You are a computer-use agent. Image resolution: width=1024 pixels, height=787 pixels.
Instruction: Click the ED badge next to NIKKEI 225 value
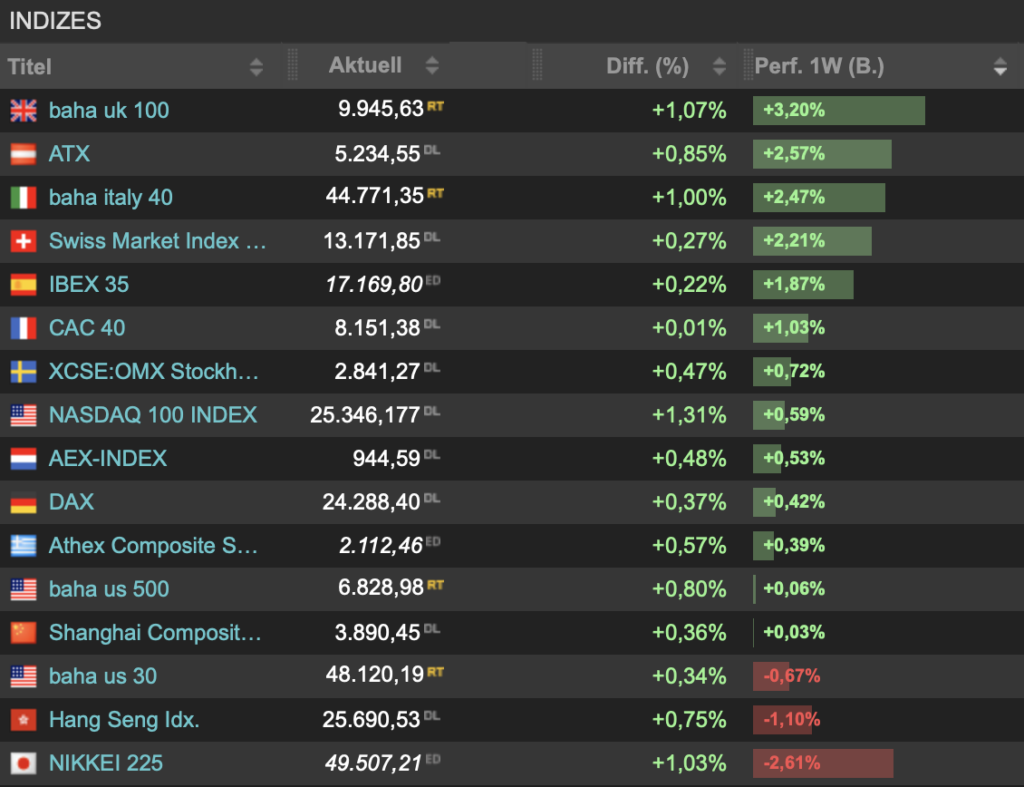(x=434, y=758)
